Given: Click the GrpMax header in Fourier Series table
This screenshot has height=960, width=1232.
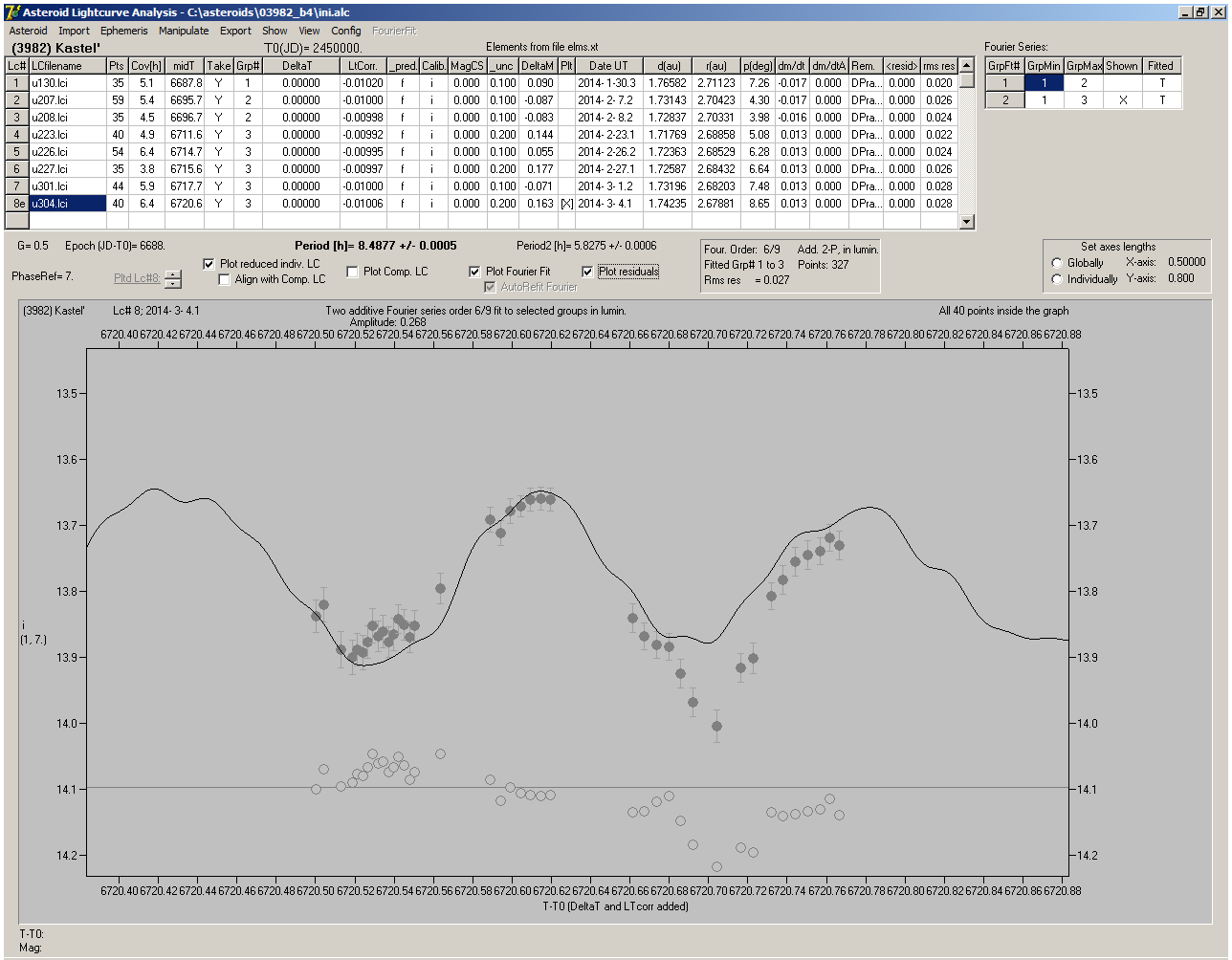Looking at the screenshot, I should pos(1083,66).
